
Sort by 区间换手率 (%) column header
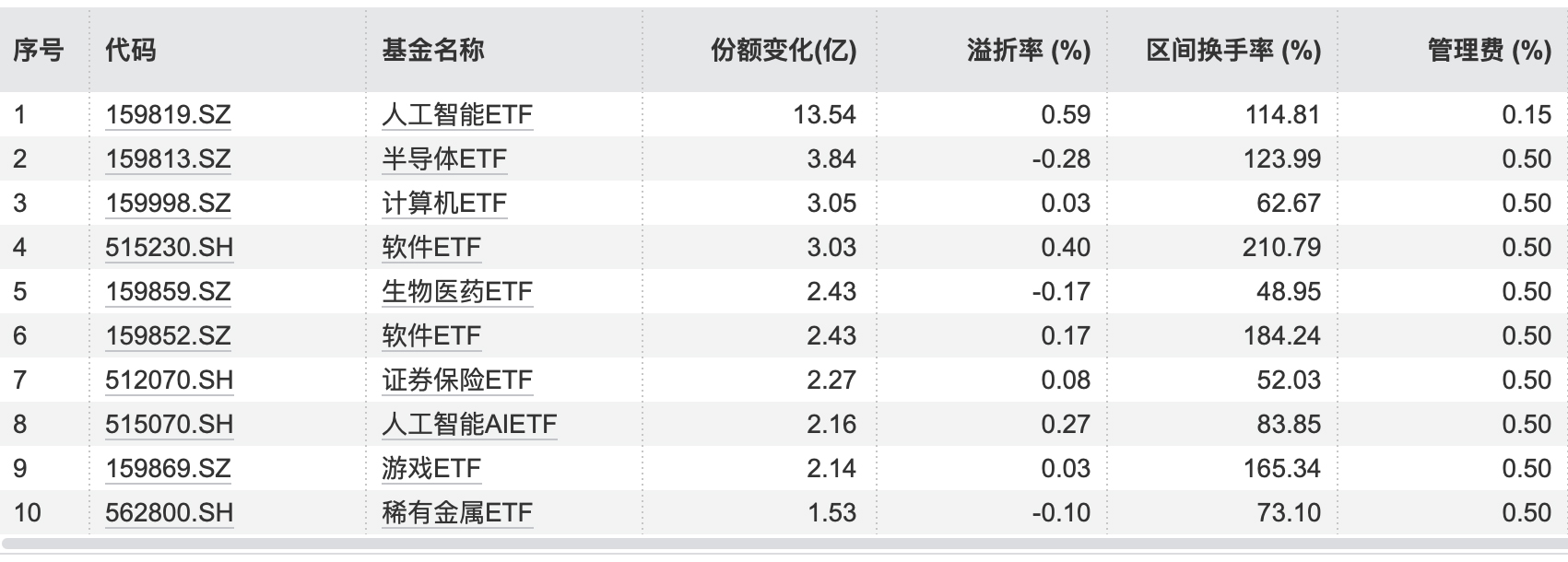(x=1233, y=50)
